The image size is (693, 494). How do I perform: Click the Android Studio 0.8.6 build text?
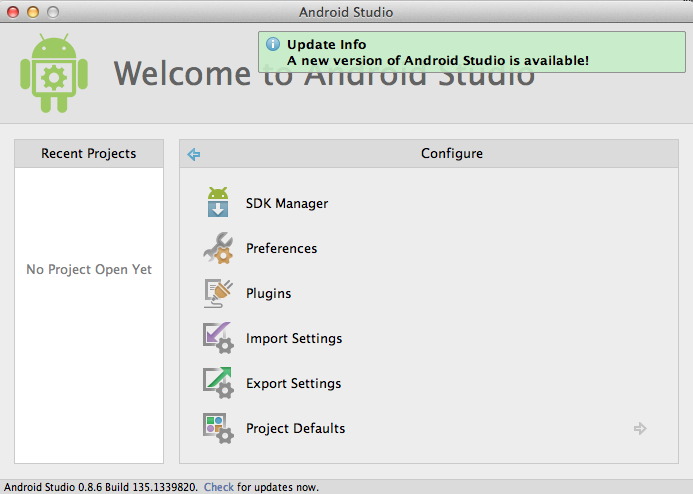click(x=101, y=487)
